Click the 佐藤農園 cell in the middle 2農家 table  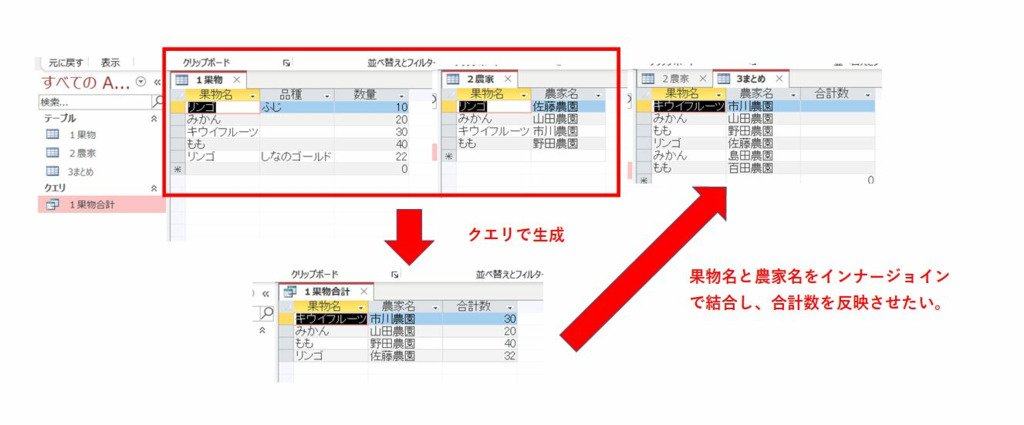568,107
